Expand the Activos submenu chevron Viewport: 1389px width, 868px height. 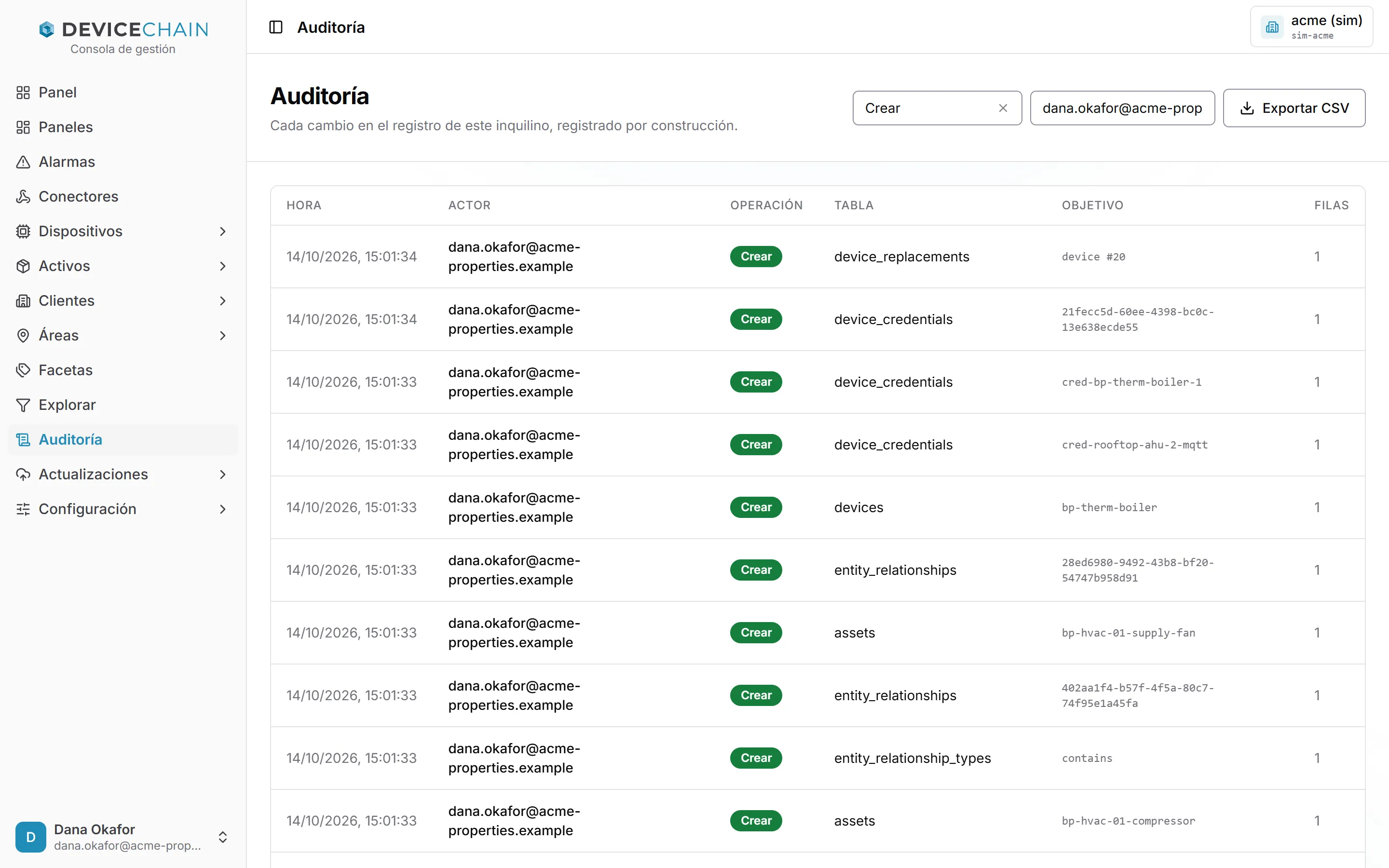click(x=223, y=266)
